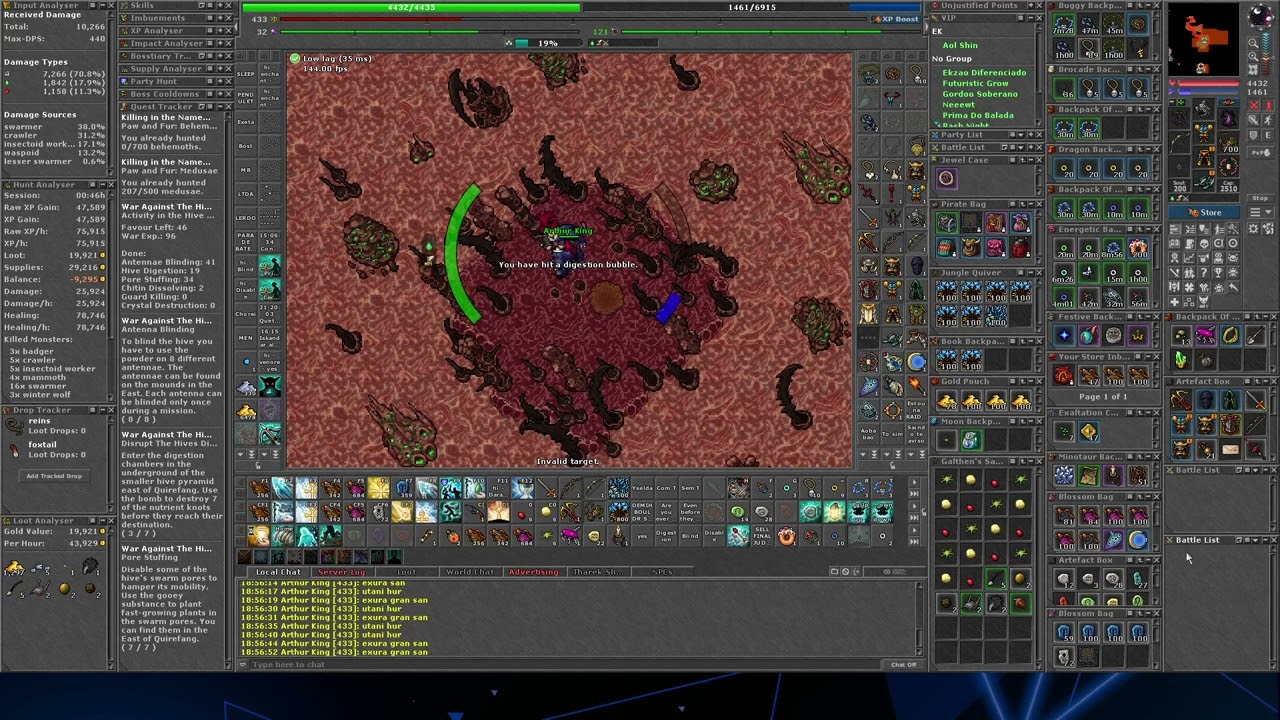The width and height of the screenshot is (1280, 720).
Task: Click the chat log scrollbar
Action: (x=921, y=619)
